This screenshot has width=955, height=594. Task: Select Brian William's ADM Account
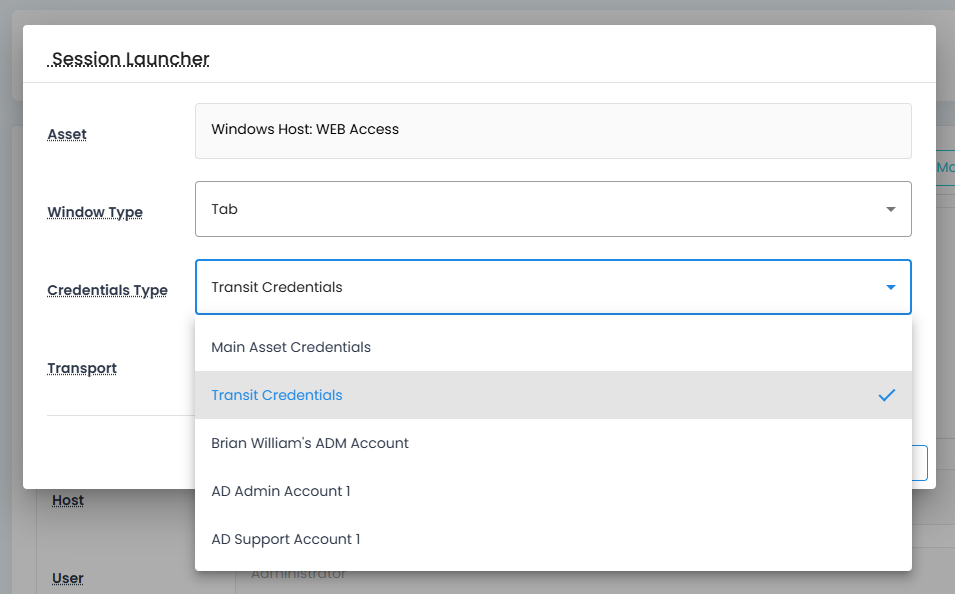click(310, 443)
